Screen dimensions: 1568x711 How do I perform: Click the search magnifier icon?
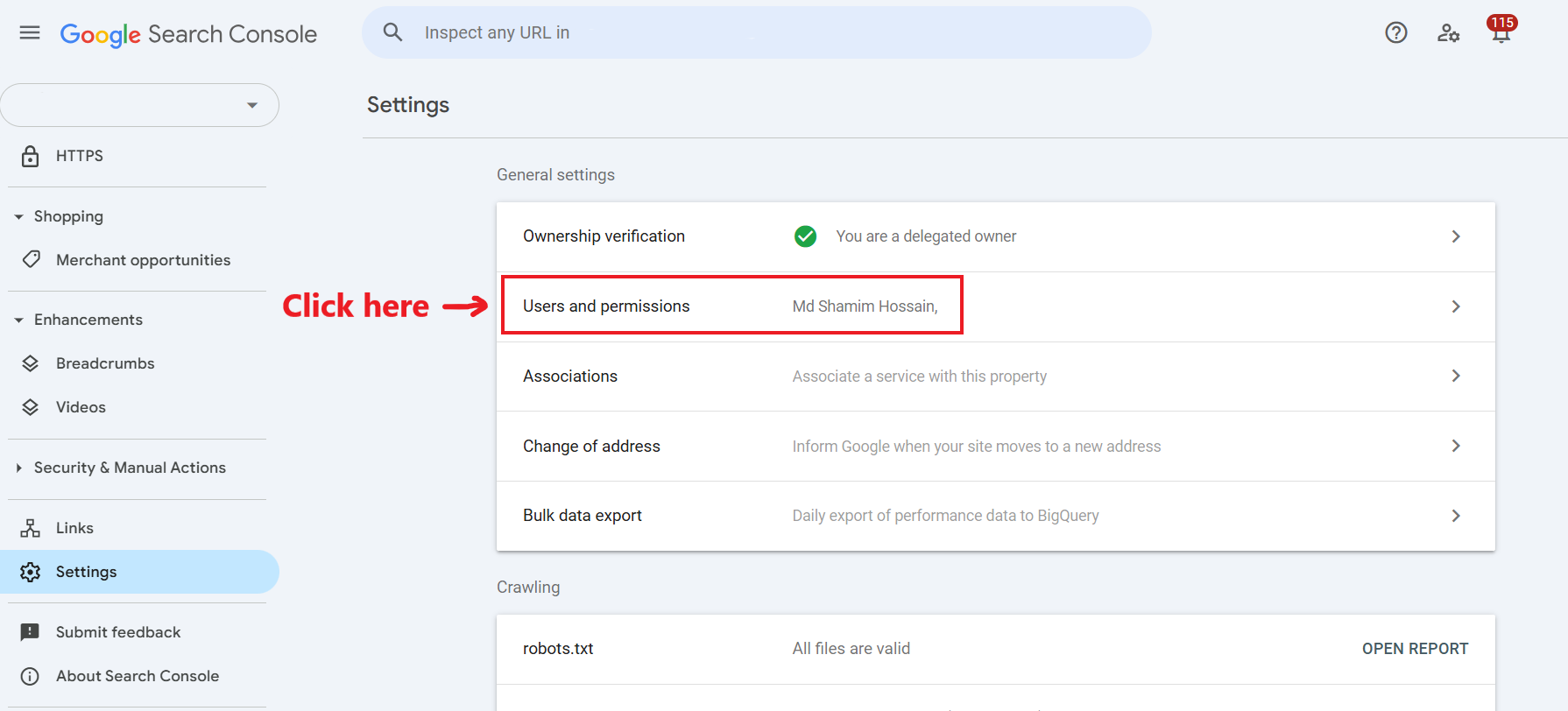pyautogui.click(x=392, y=32)
